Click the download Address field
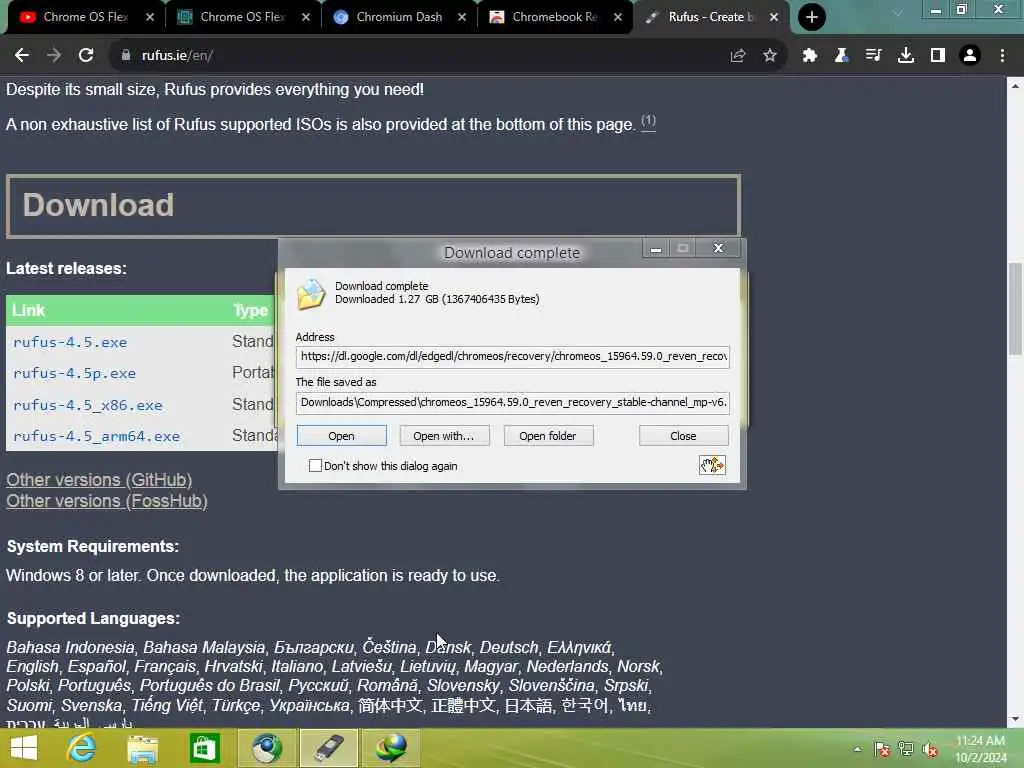 point(513,357)
